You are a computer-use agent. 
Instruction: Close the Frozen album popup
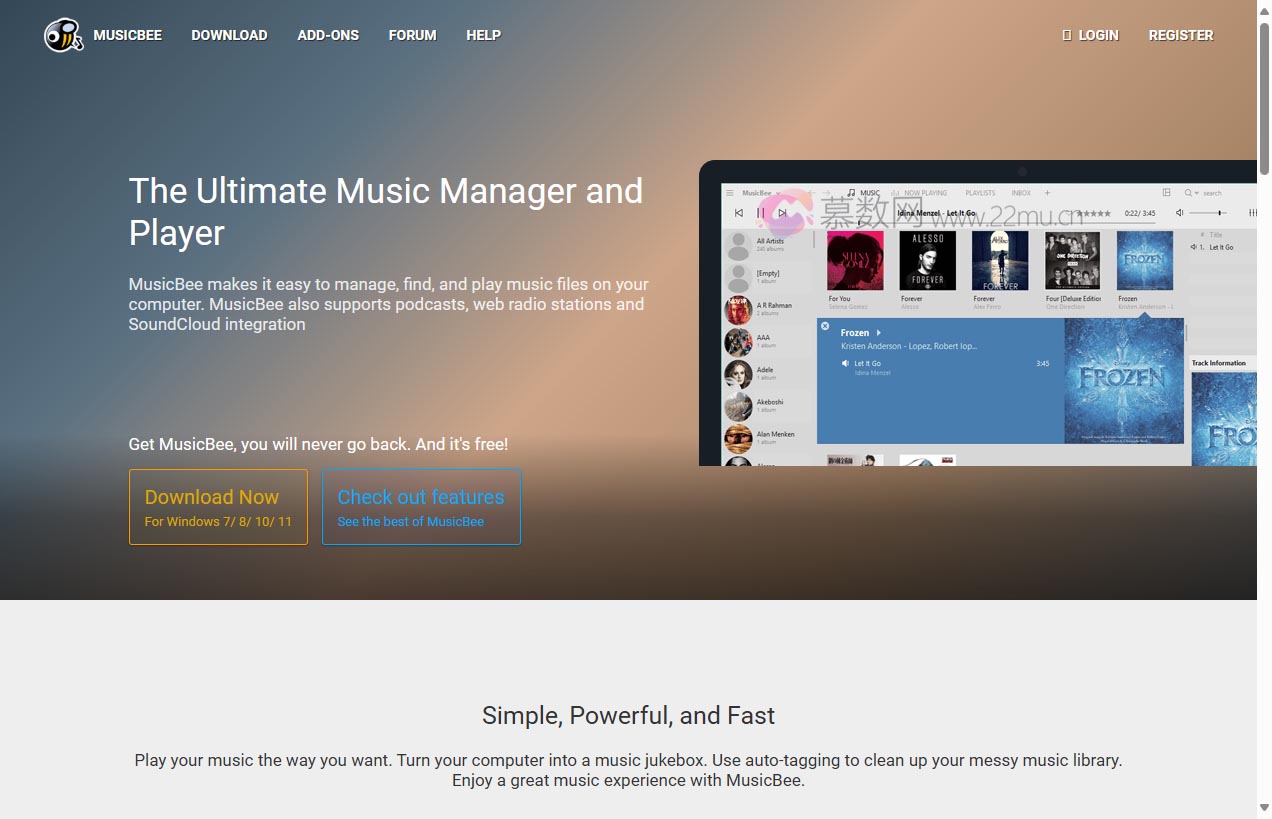pyautogui.click(x=825, y=326)
